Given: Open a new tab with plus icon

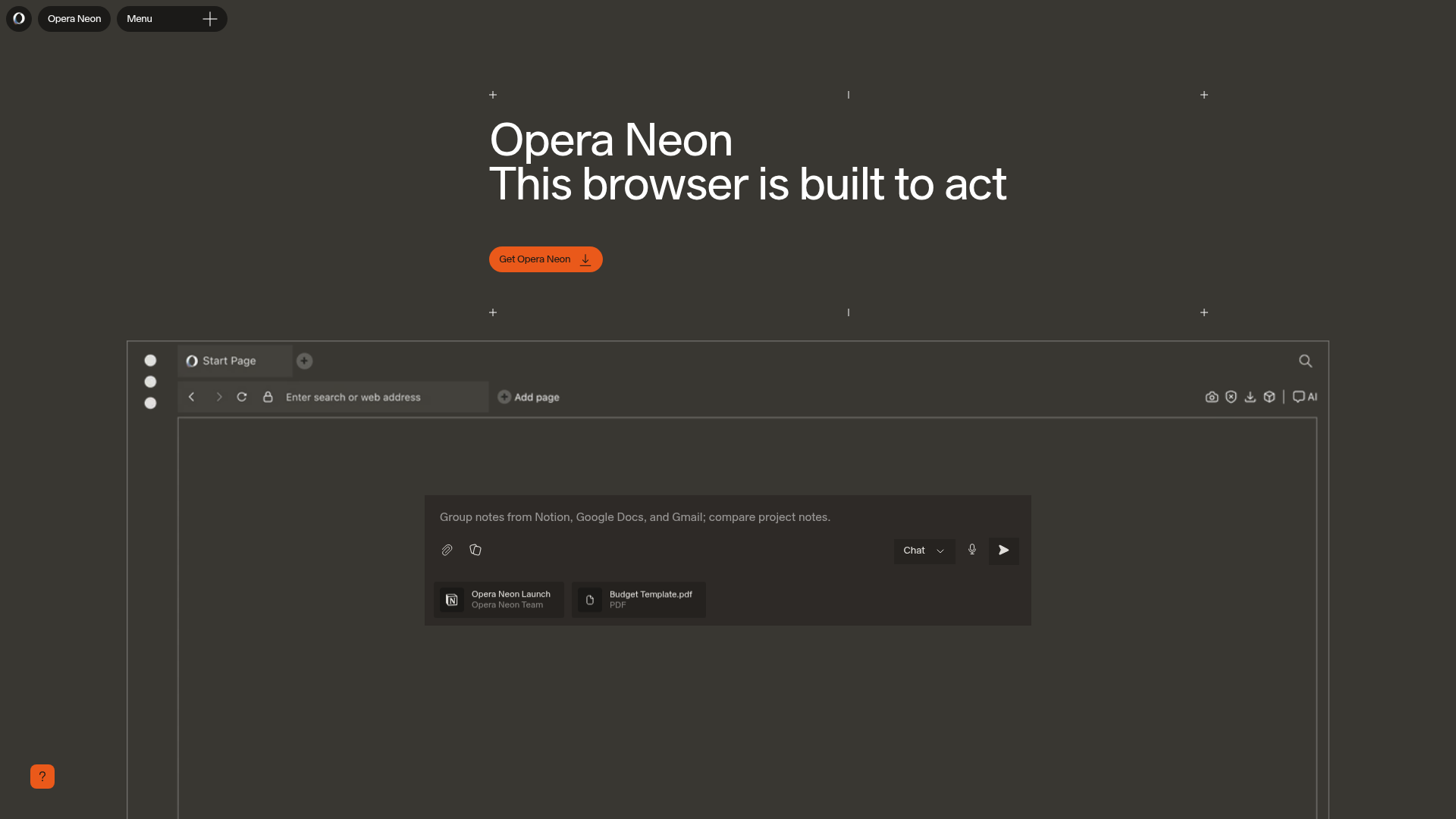Looking at the screenshot, I should point(304,361).
